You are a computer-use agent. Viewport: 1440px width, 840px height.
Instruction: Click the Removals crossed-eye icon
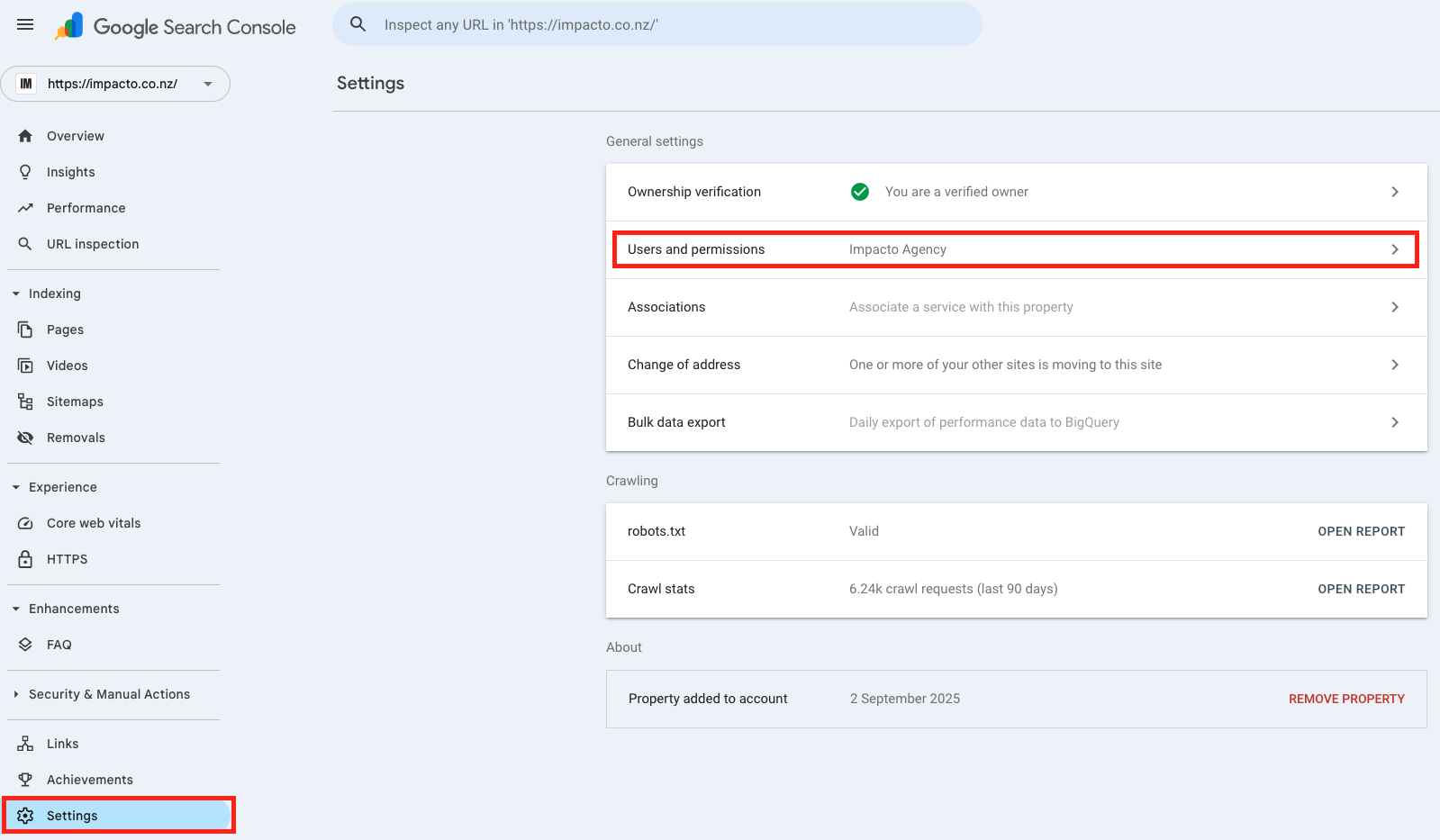pyautogui.click(x=25, y=438)
